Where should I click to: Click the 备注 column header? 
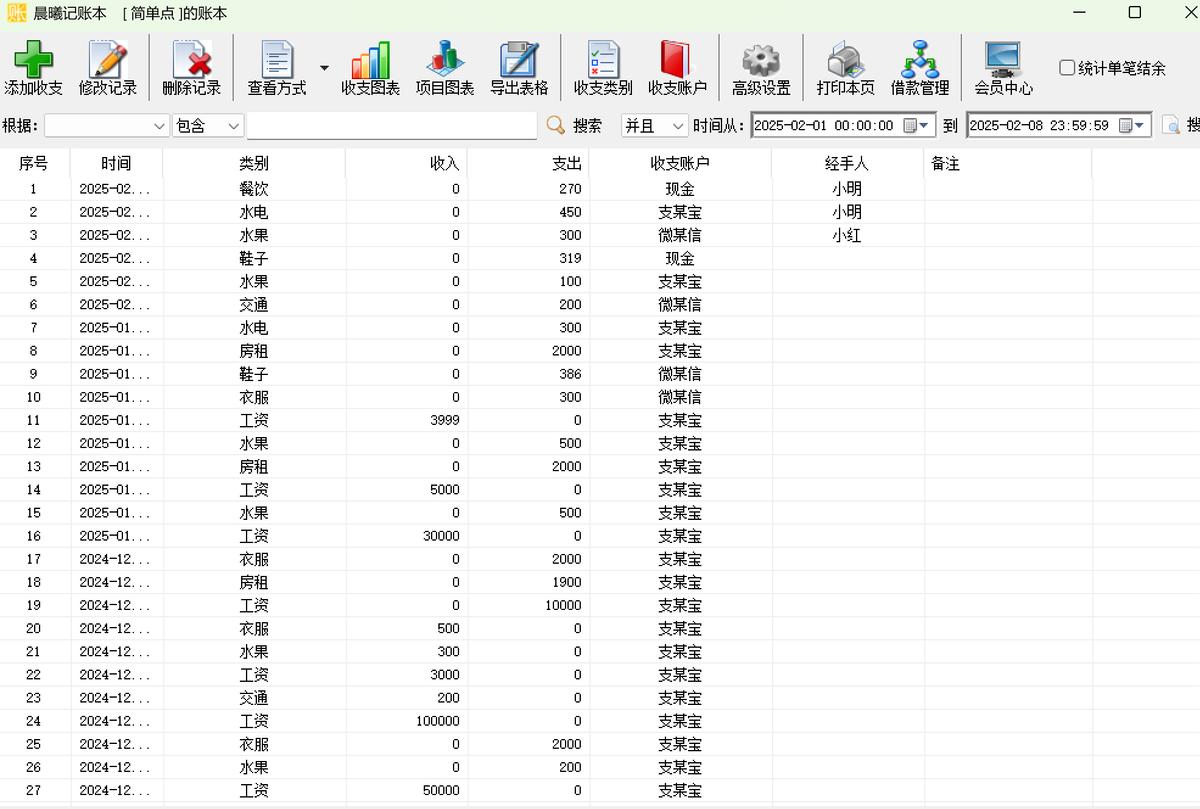tap(1008, 164)
